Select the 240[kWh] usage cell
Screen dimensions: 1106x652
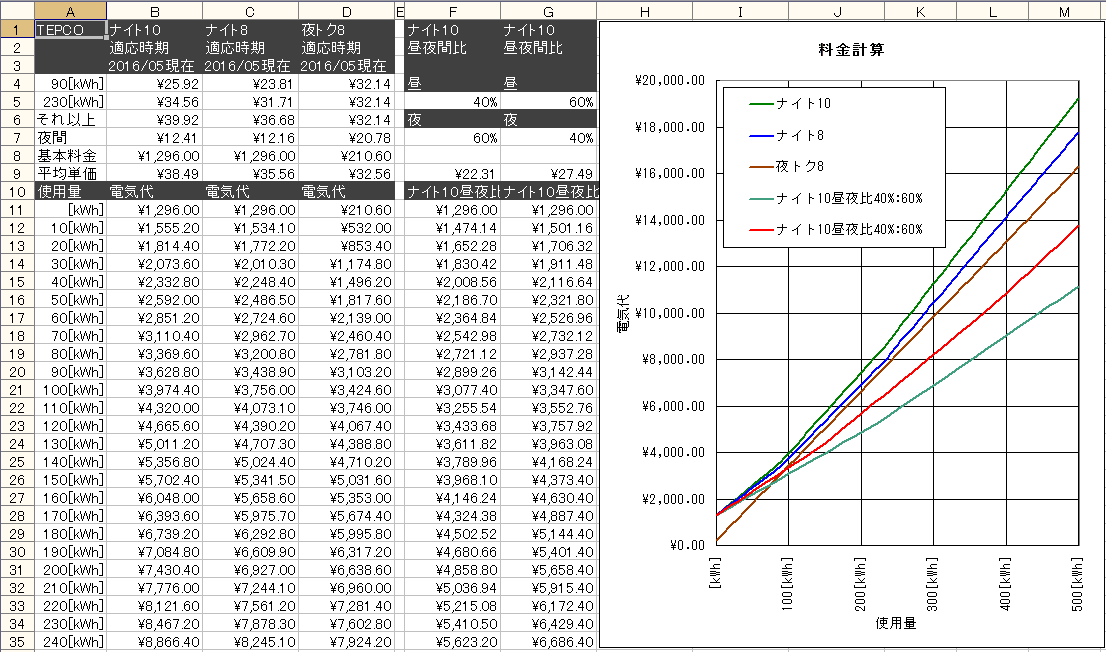click(x=71, y=642)
